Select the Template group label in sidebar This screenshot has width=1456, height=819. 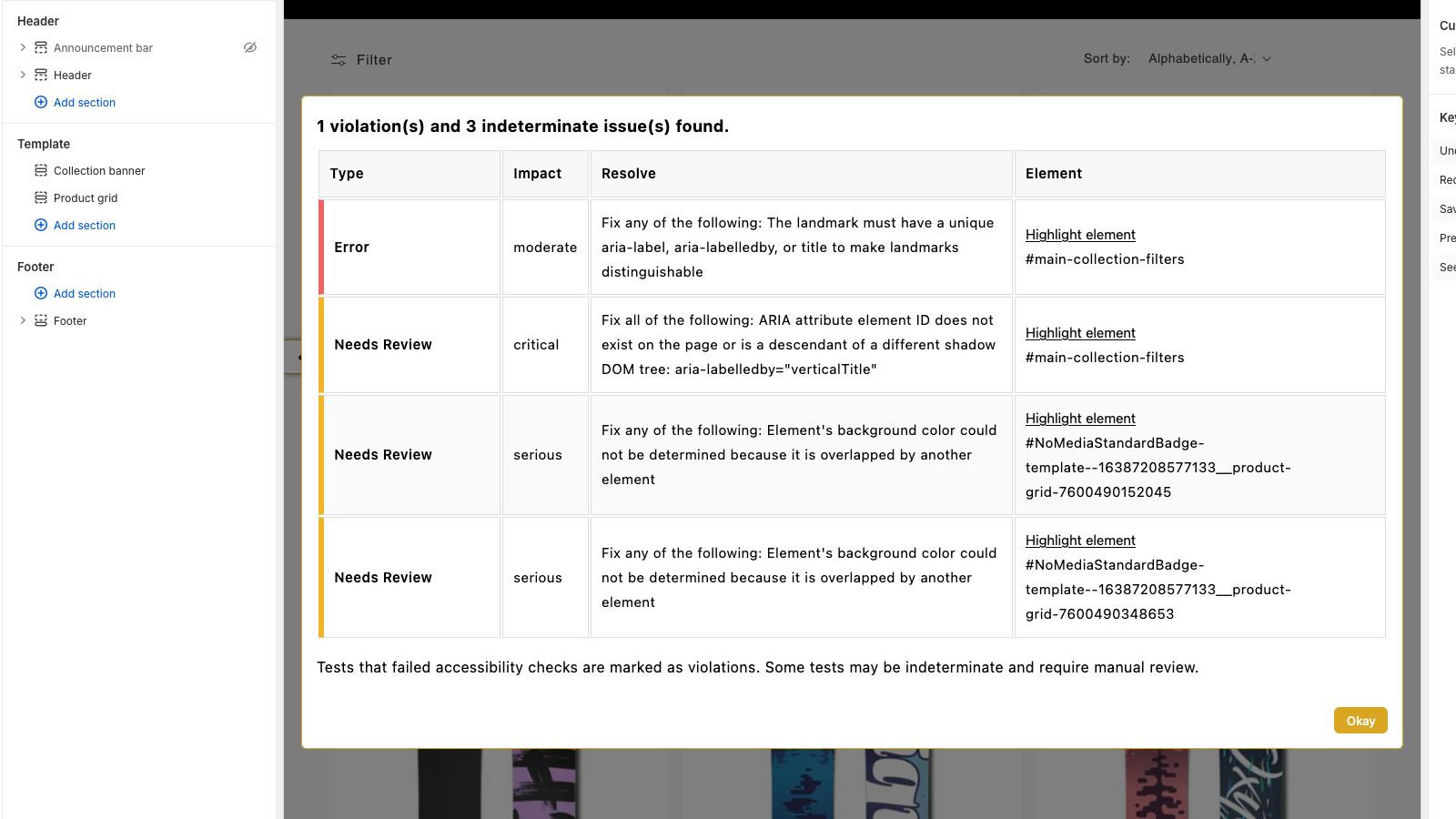pyautogui.click(x=43, y=144)
